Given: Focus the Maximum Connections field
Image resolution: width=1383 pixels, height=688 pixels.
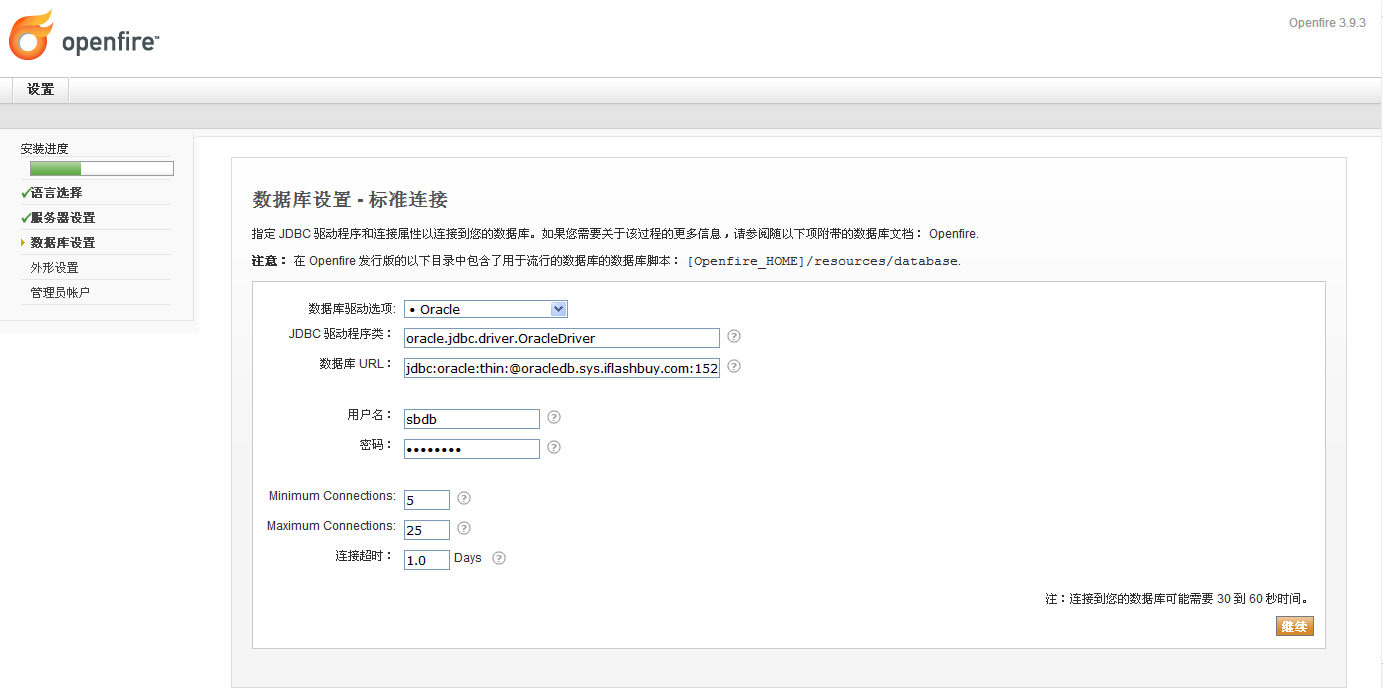Looking at the screenshot, I should (x=427, y=530).
